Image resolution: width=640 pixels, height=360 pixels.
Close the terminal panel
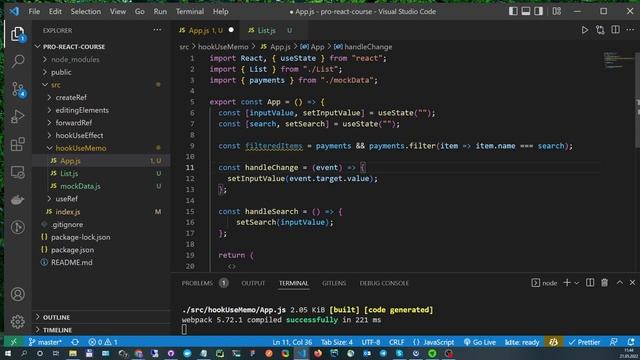pyautogui.click(x=632, y=282)
